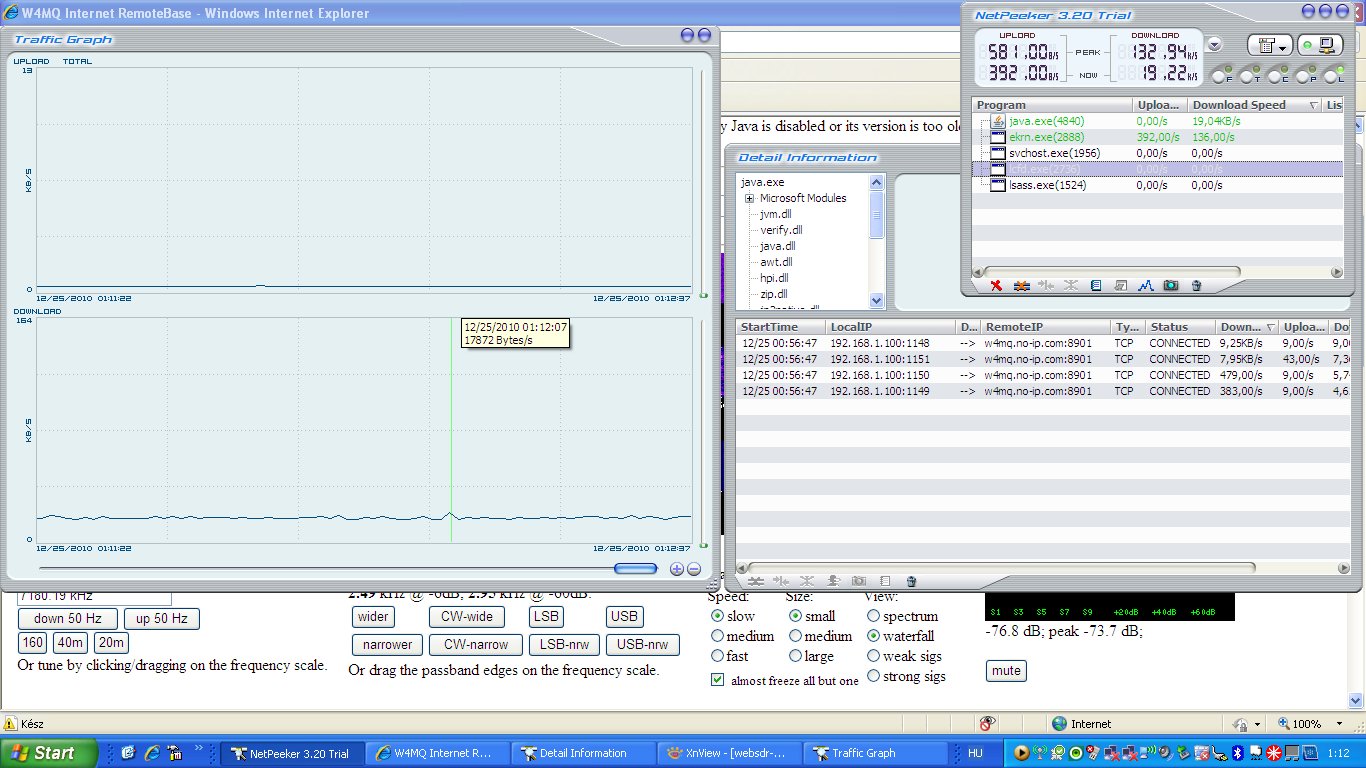Expand Microsoft Modules tree node
Viewport: 1366px width, 768px height.
click(x=749, y=198)
